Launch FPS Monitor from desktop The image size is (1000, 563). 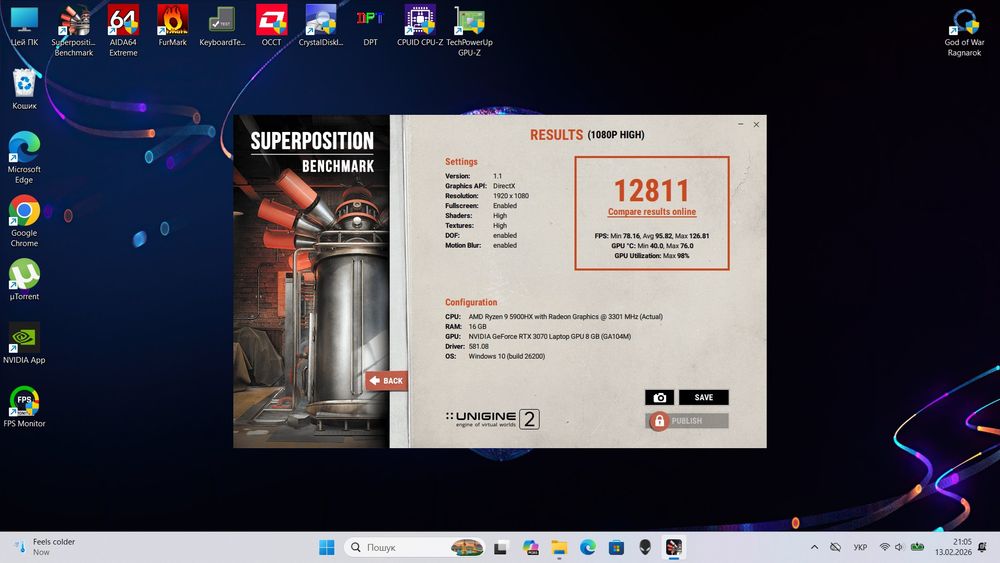click(24, 406)
